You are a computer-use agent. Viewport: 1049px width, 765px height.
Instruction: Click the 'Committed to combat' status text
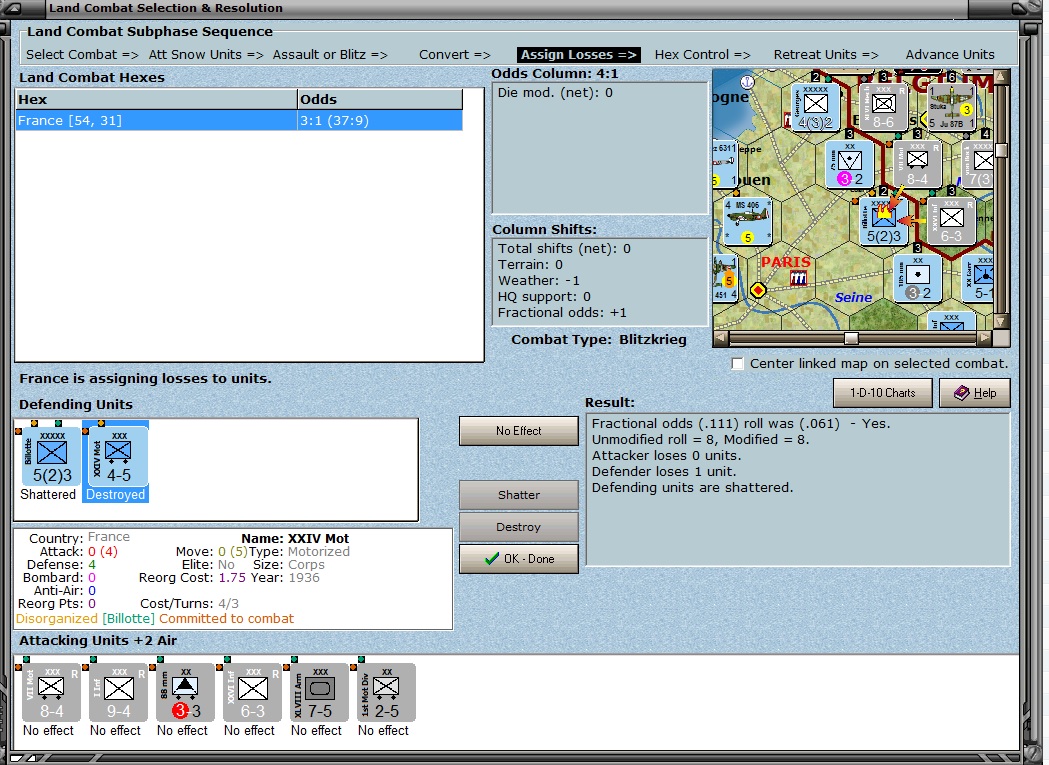click(226, 619)
